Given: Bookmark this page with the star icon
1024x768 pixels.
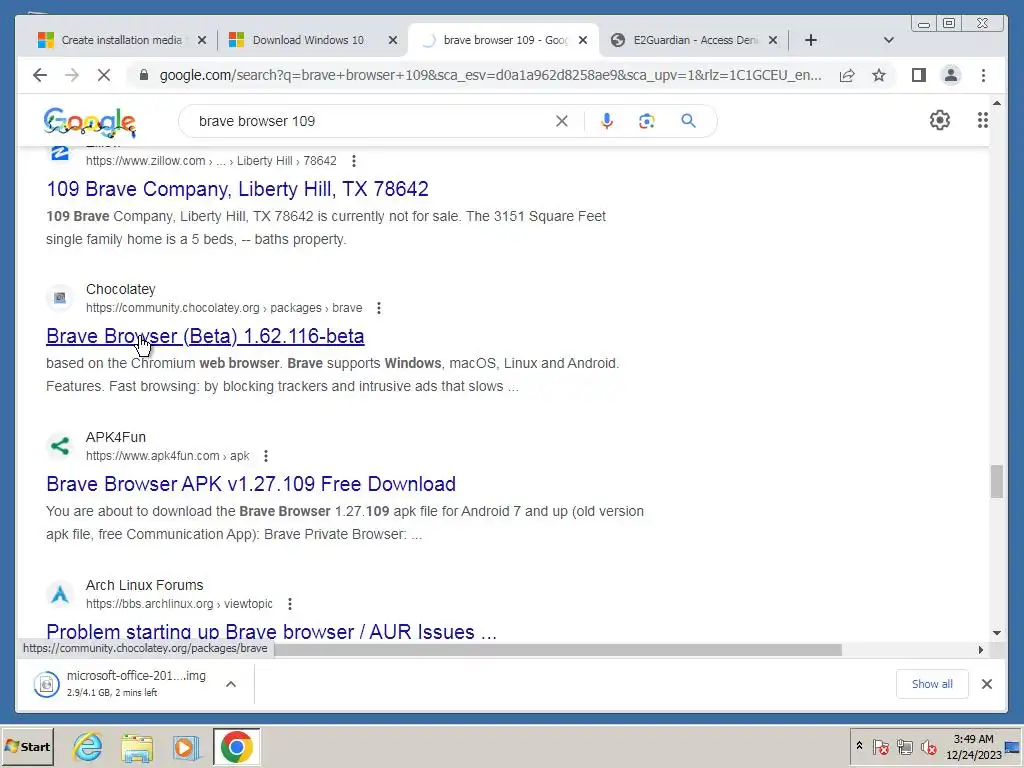Looking at the screenshot, I should [879, 75].
